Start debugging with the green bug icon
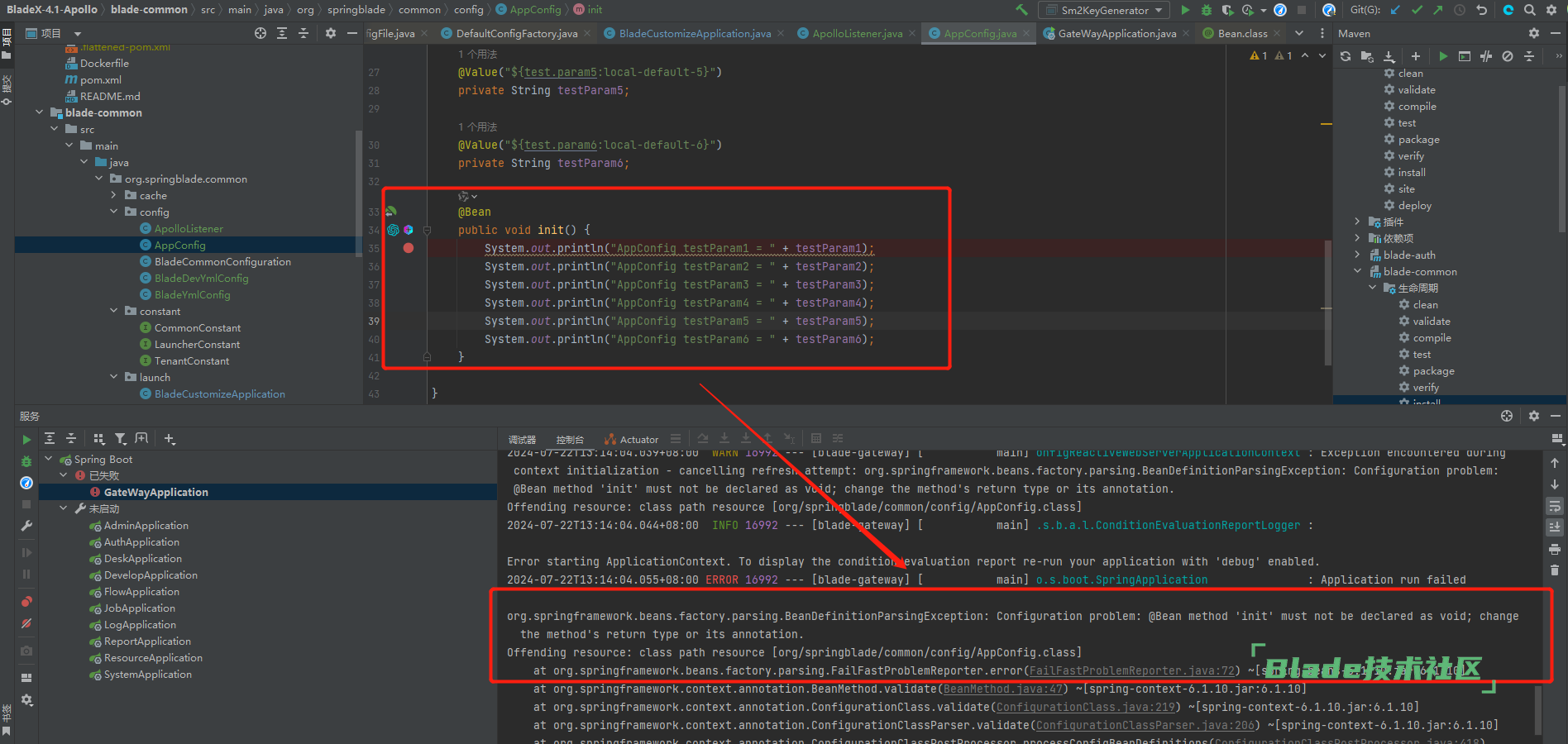The width and height of the screenshot is (1568, 744). [1207, 10]
